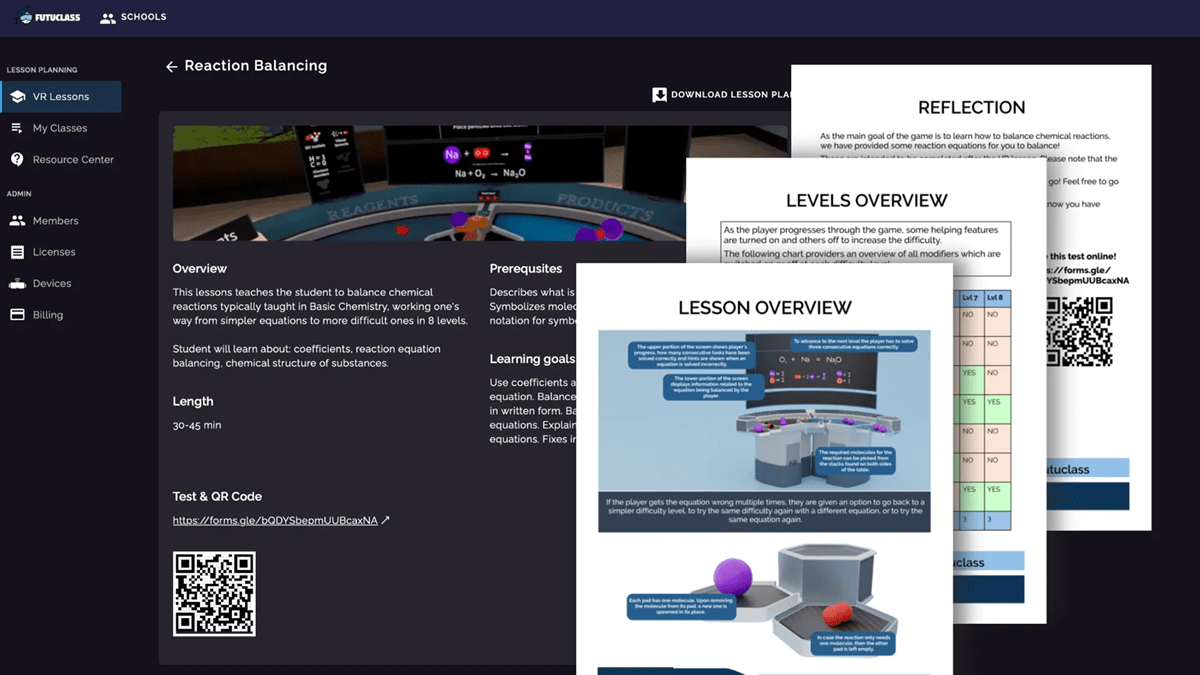Click the 'ADMIN' sidebar section label
This screenshot has height=675, width=1200.
tap(20, 194)
